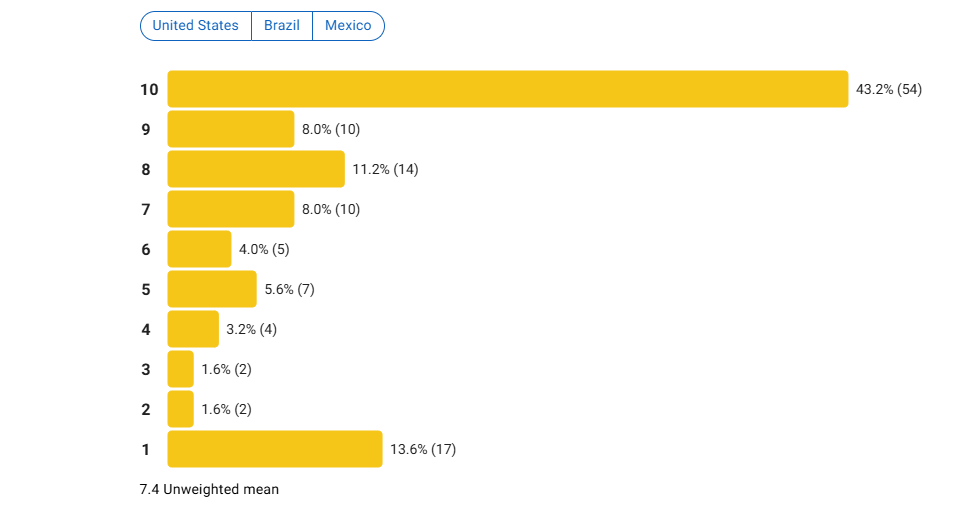Select the bar for rating 5

point(212,289)
